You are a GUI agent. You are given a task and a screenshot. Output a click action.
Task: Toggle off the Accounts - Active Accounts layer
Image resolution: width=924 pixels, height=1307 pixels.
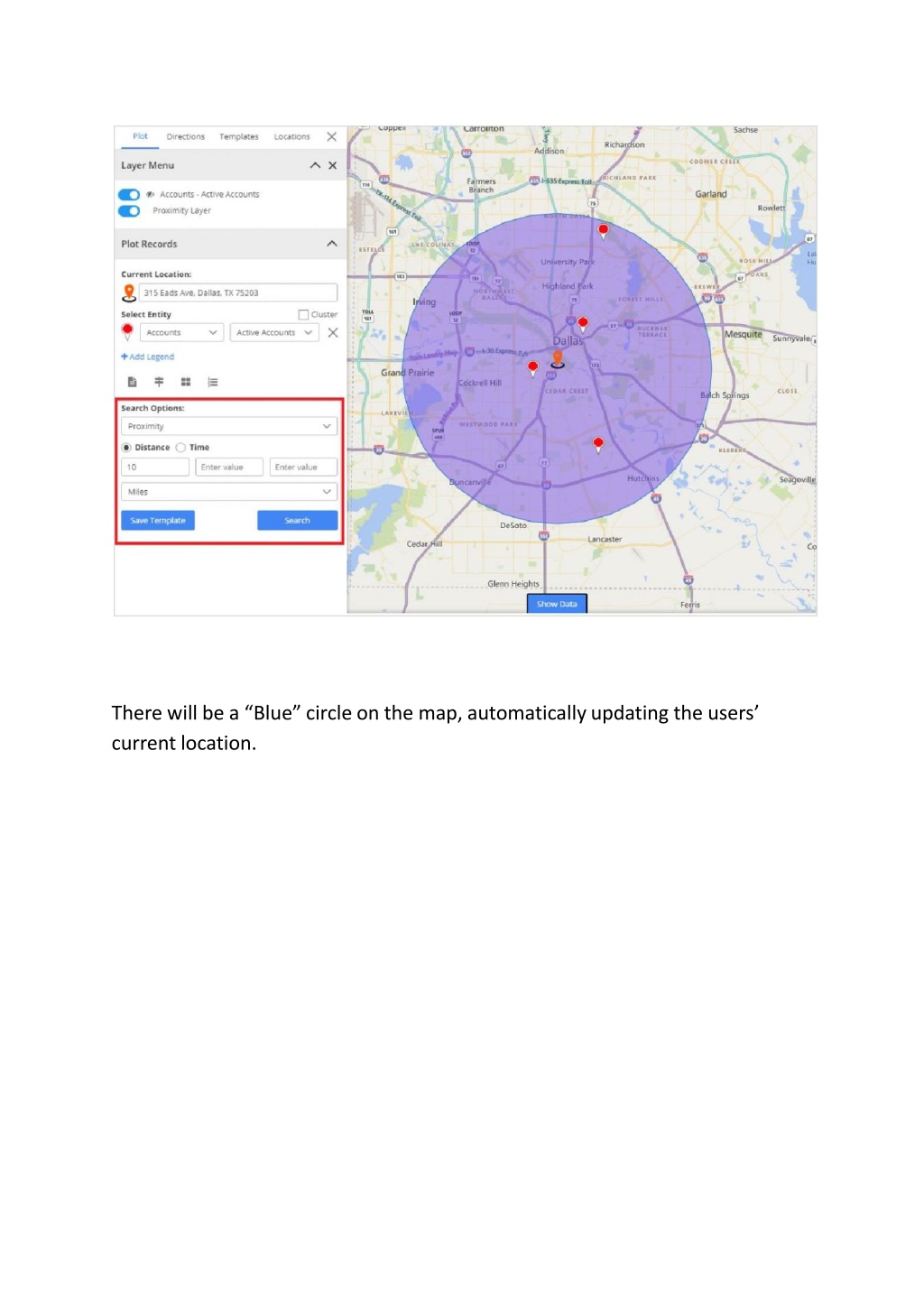click(x=129, y=194)
